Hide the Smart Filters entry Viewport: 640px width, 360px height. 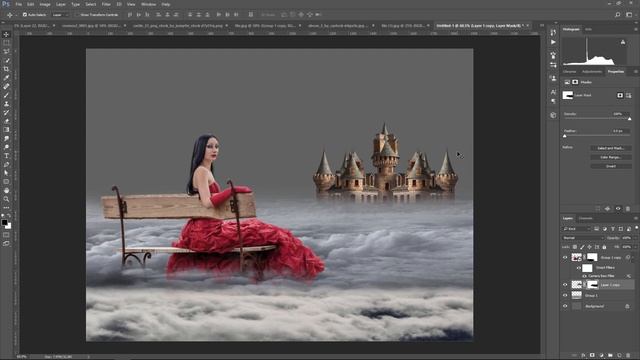[x=578, y=268]
